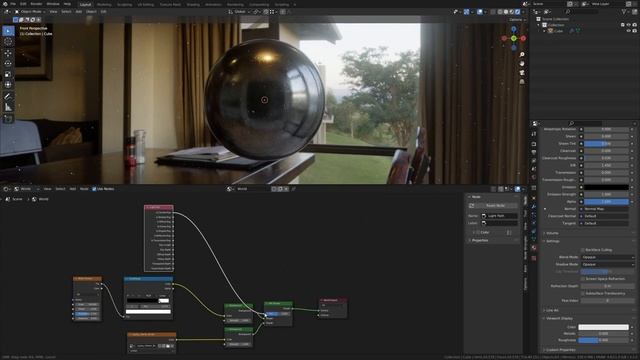Switch perspective/orthographic gizmo in viewport
The width and height of the screenshot is (640, 360).
522,81
